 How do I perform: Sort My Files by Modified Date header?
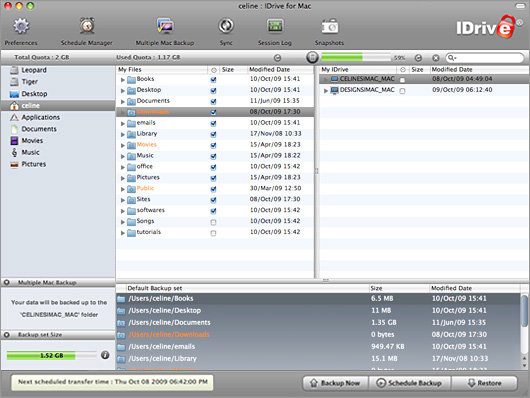pyautogui.click(x=281, y=69)
